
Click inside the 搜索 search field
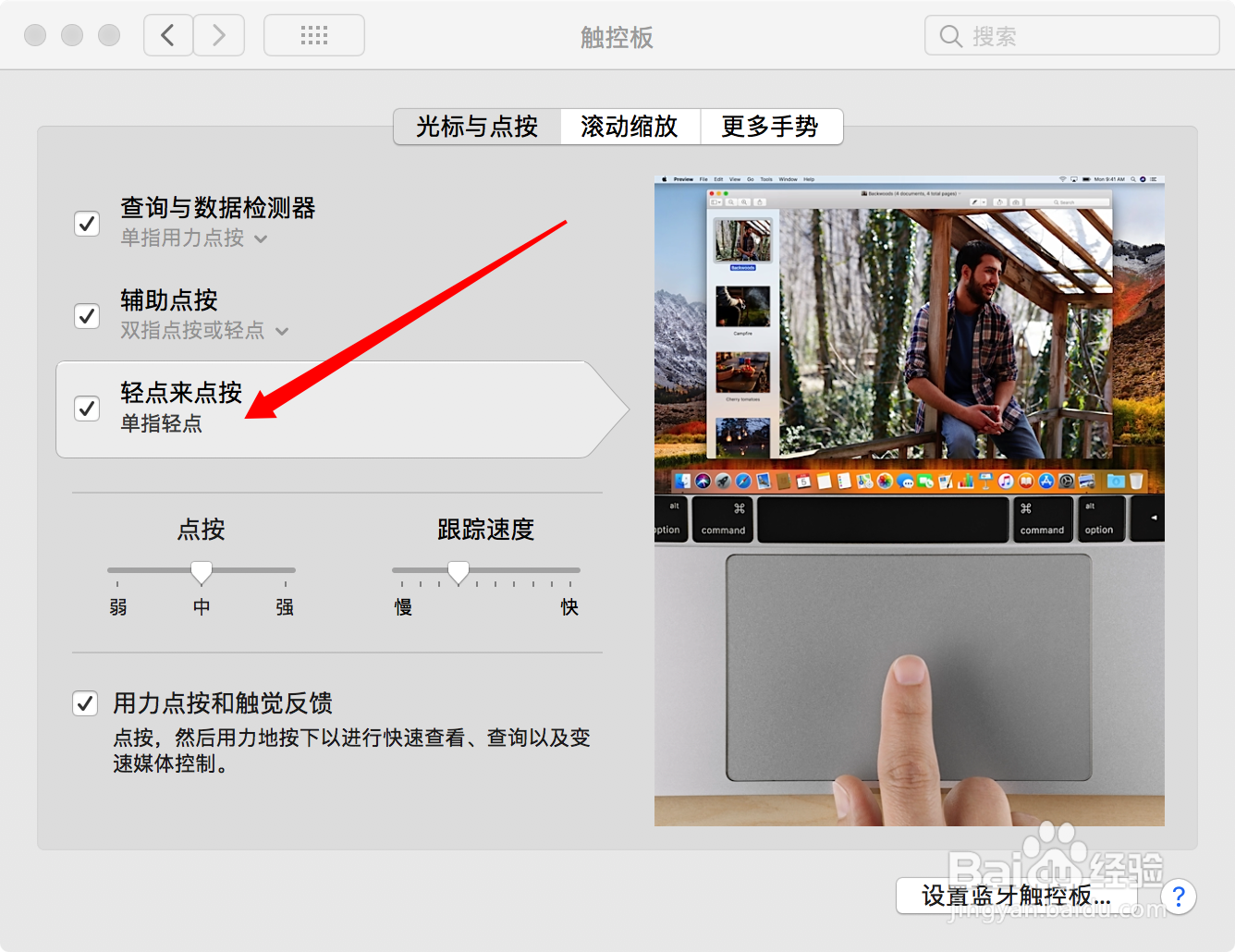coord(1072,34)
